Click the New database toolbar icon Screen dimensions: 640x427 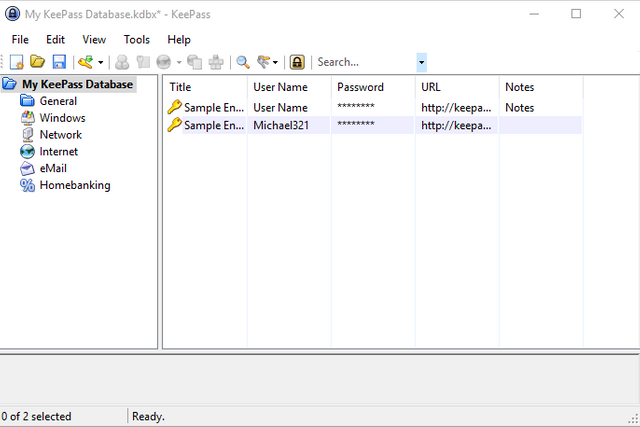(16, 62)
